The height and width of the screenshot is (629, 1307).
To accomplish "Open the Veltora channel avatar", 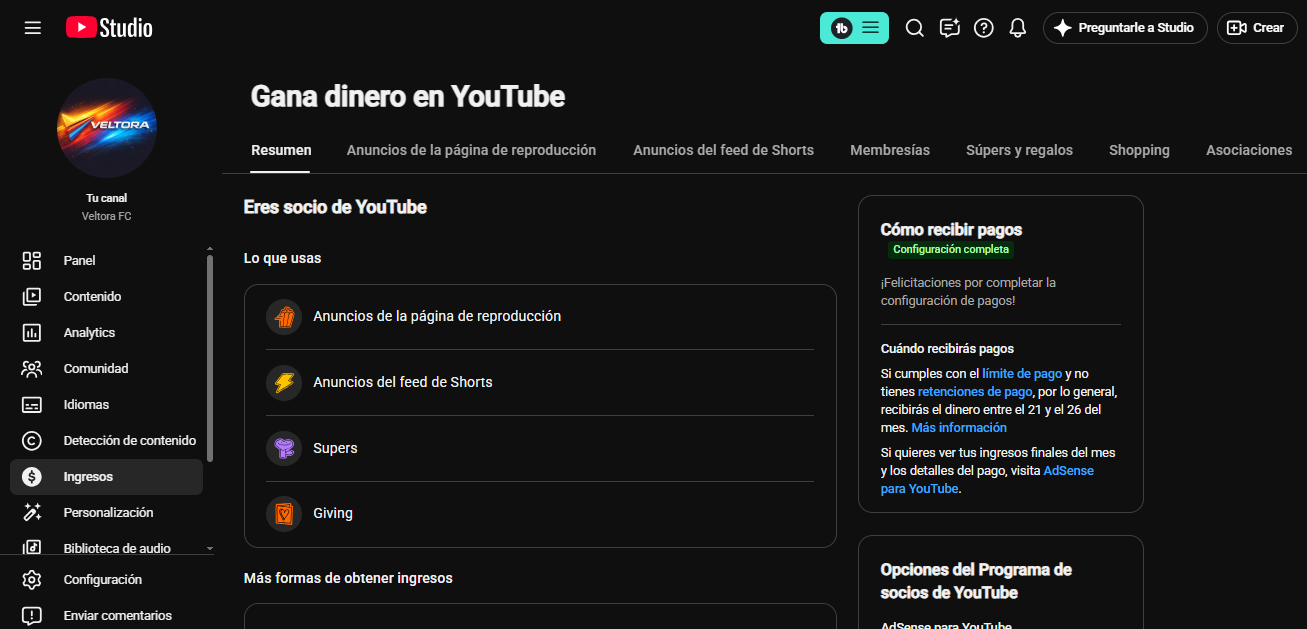I will tap(107, 128).
